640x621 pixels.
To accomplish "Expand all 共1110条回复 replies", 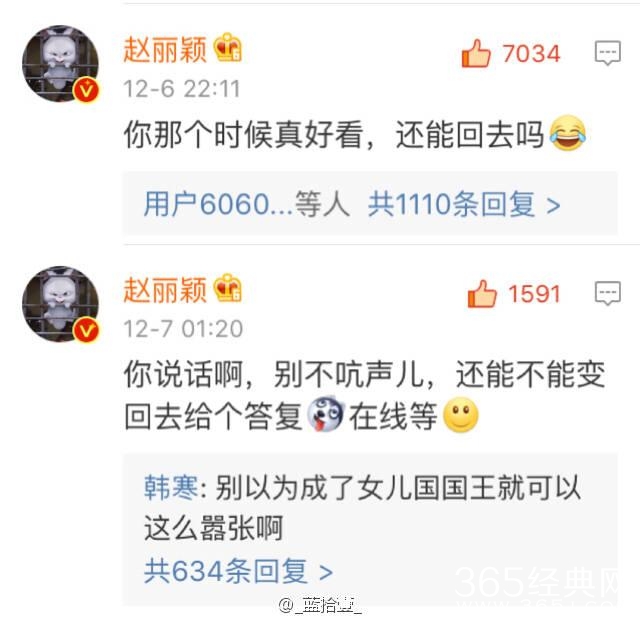I will (464, 204).
